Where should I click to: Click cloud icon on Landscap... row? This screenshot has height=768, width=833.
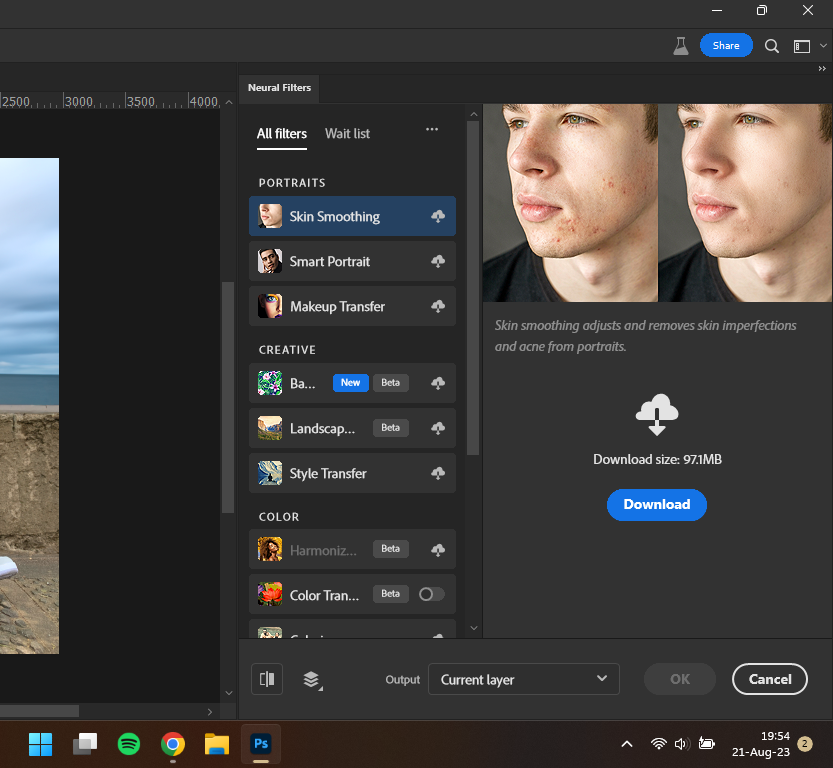click(438, 428)
